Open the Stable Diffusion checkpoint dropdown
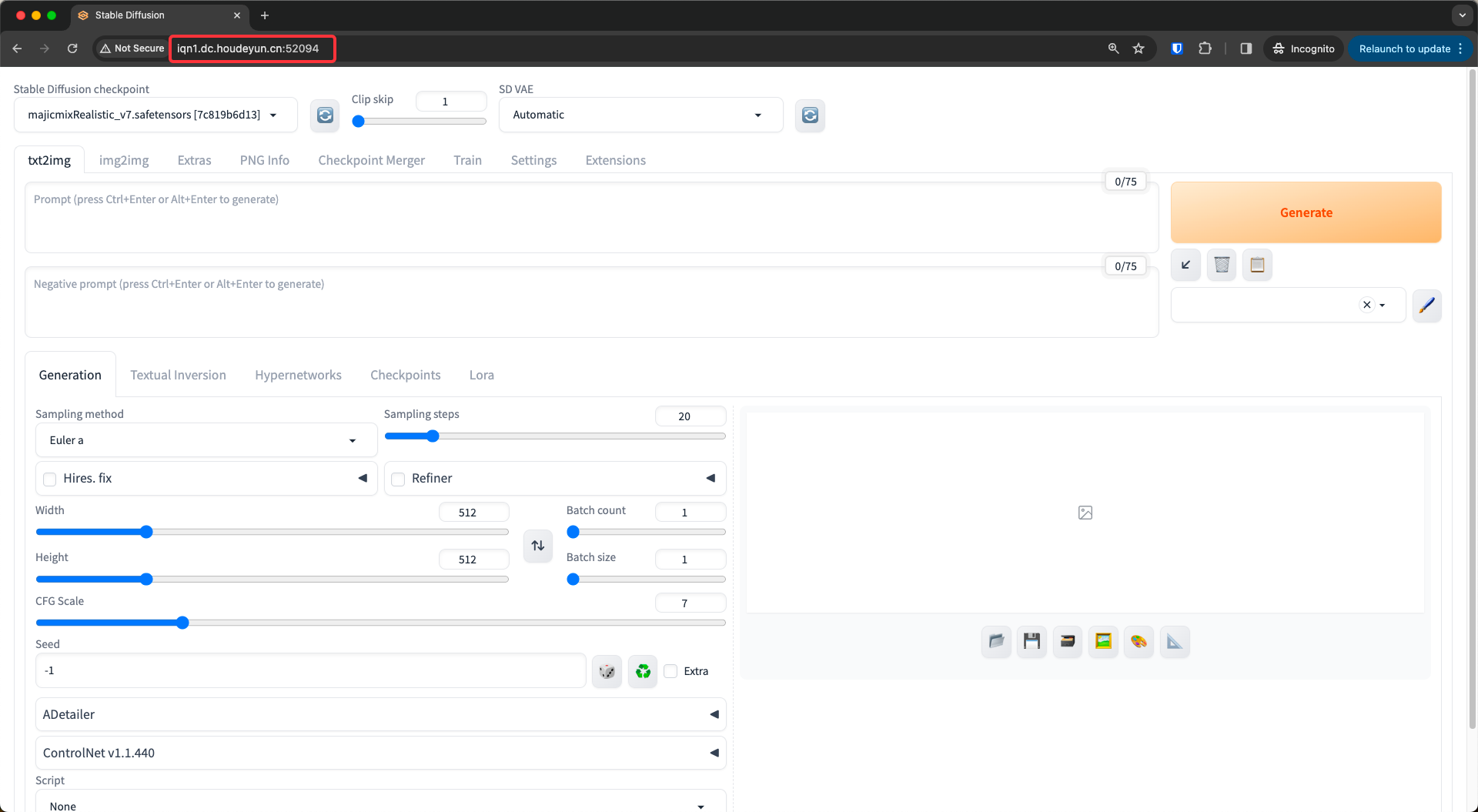The height and width of the screenshot is (812, 1478). pyautogui.click(x=155, y=115)
